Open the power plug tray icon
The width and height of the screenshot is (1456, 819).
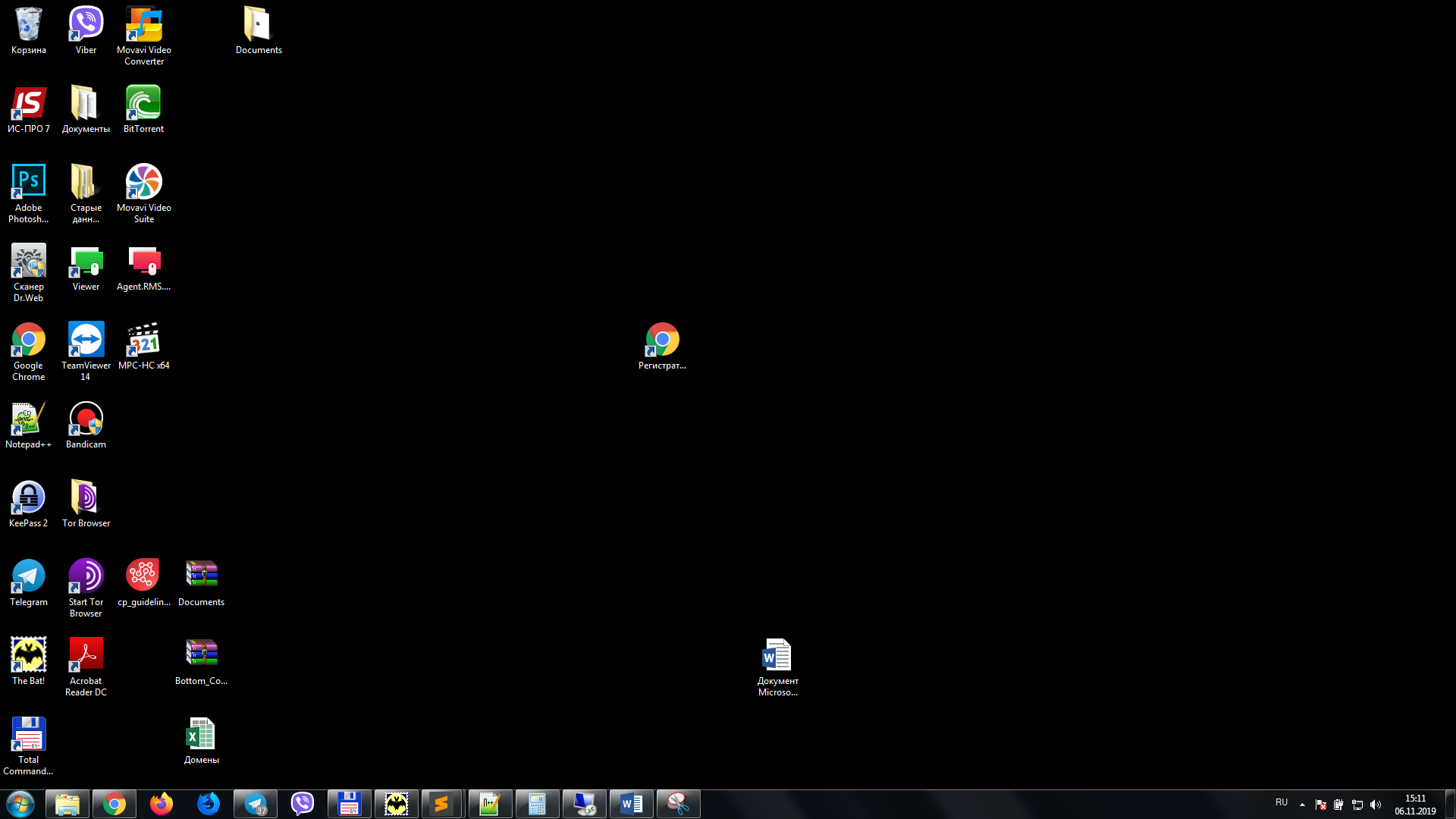click(x=1338, y=805)
